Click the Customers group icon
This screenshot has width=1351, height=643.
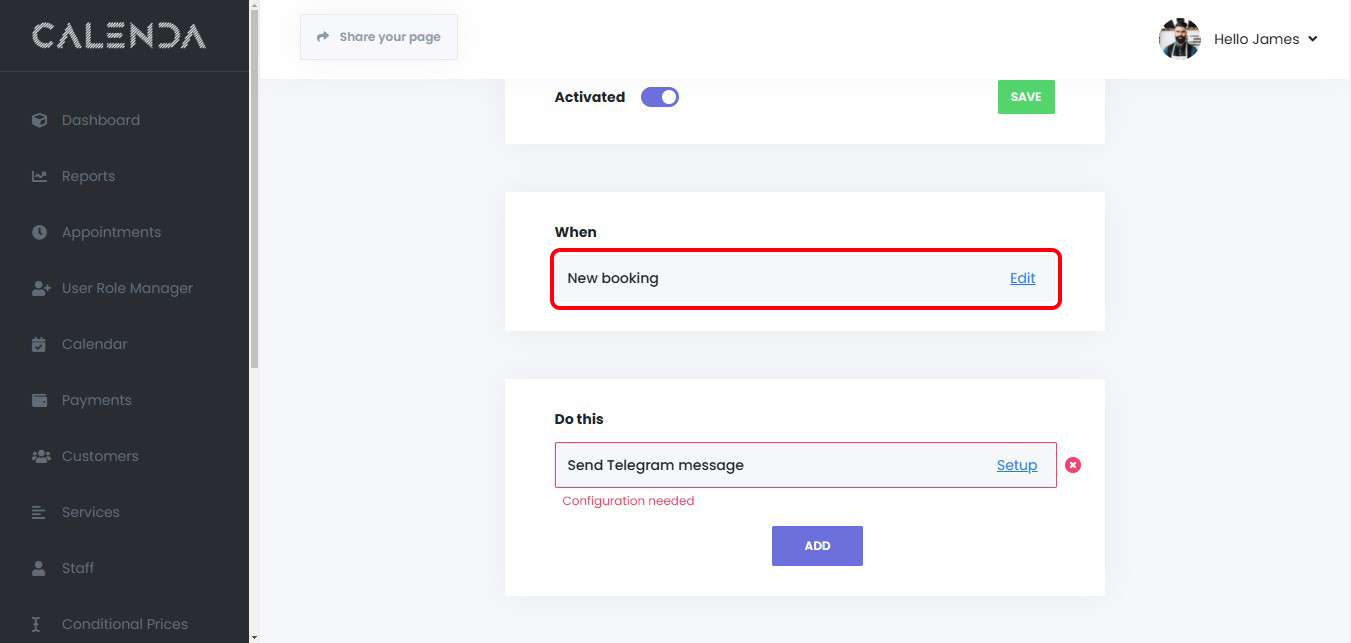click(x=40, y=456)
